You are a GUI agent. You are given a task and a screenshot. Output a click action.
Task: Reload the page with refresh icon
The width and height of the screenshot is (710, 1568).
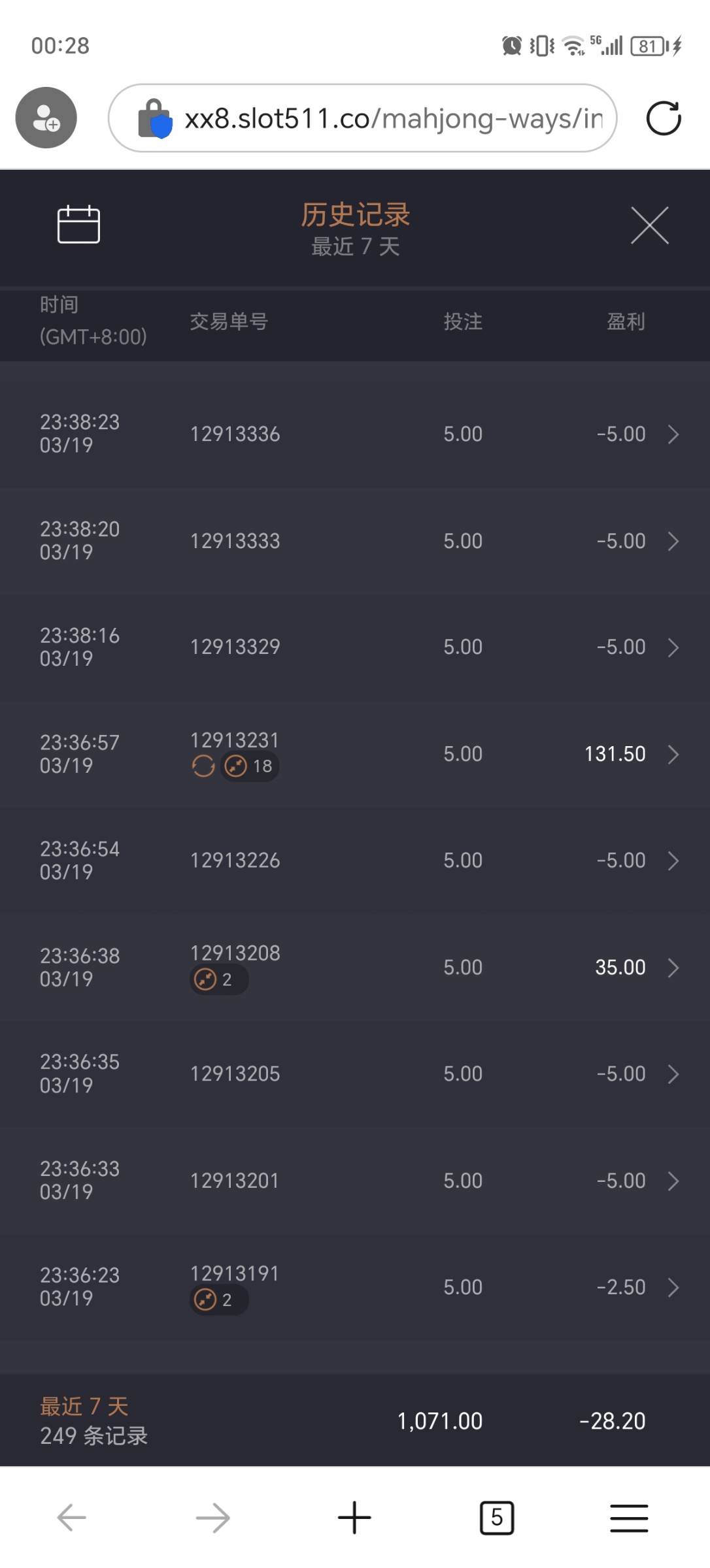(664, 118)
